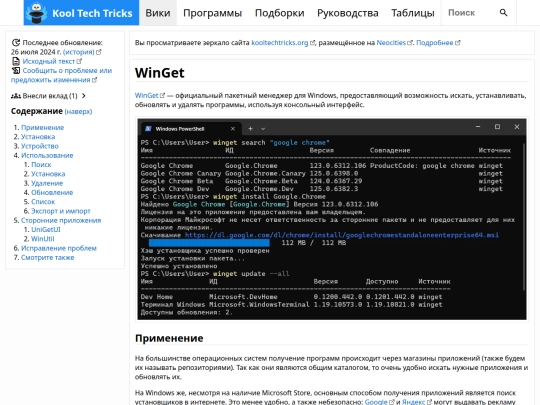Click the Применение section heading

(169, 338)
